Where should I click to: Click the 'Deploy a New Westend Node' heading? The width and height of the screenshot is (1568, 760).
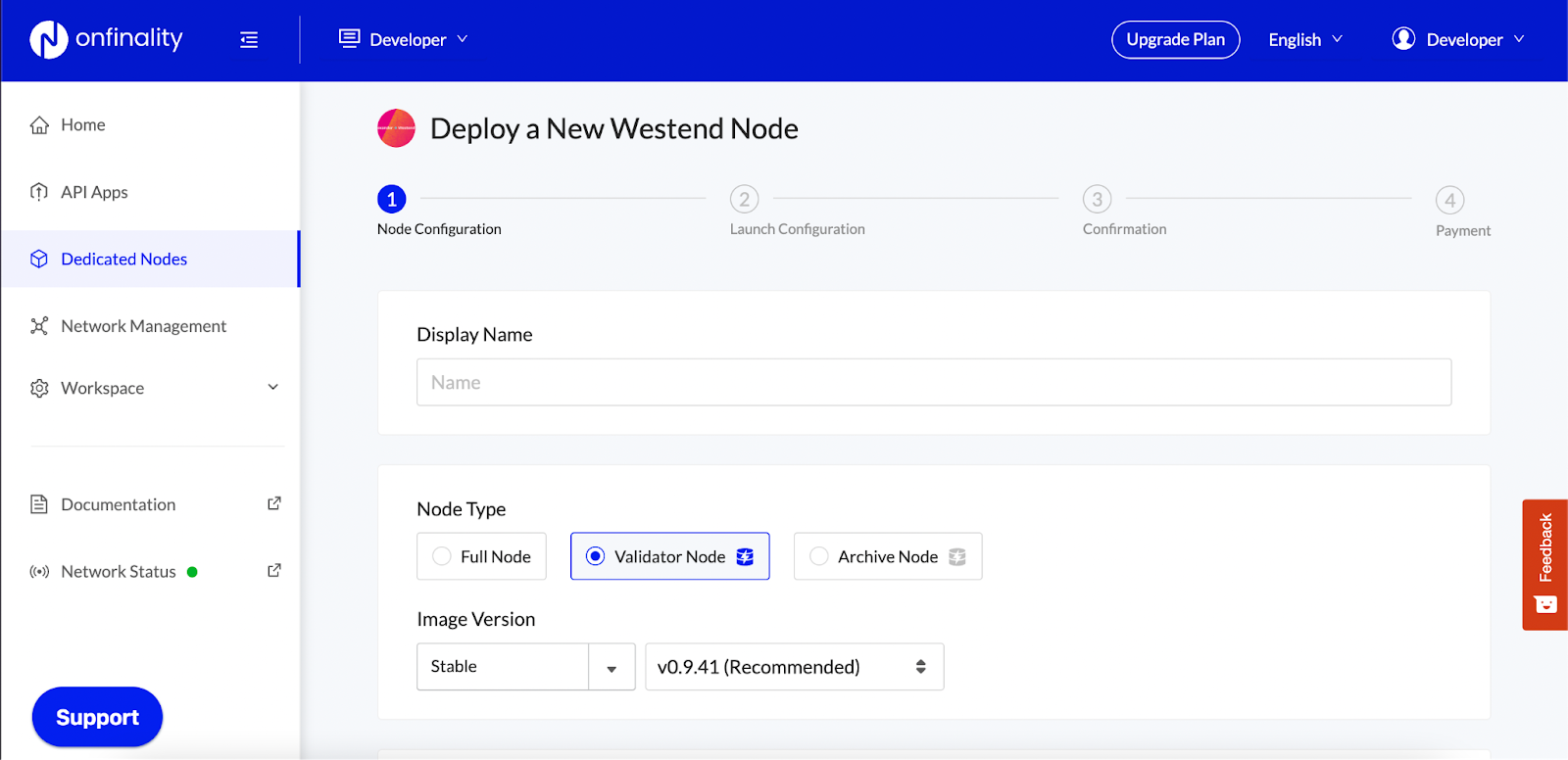pyautogui.click(x=614, y=128)
